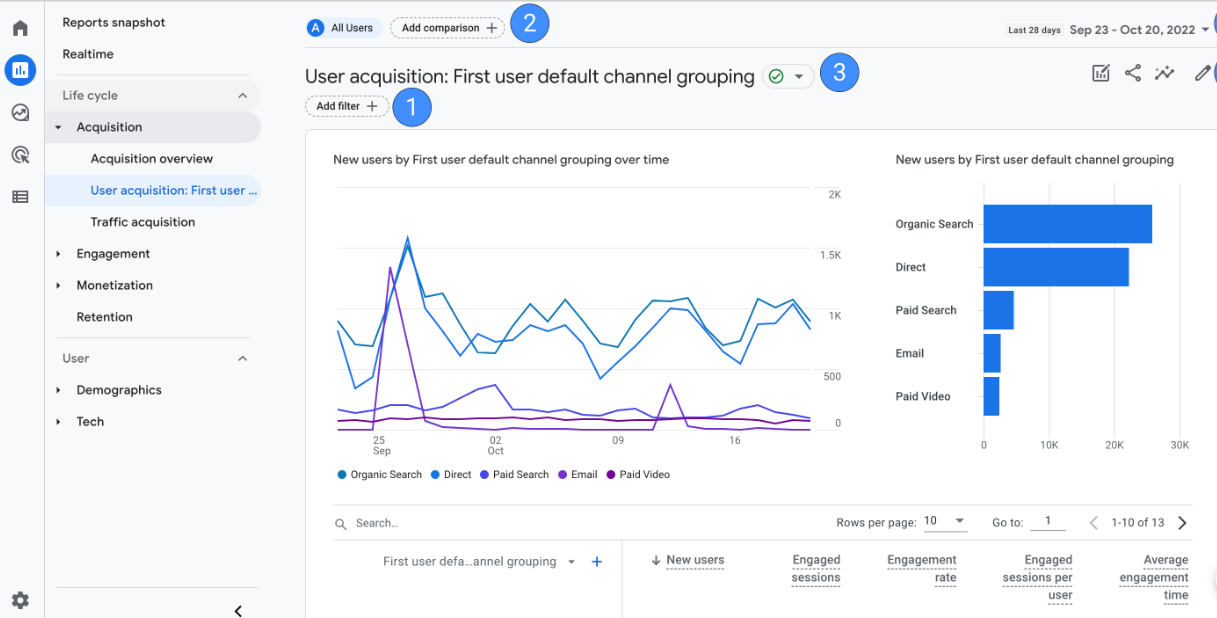This screenshot has width=1217, height=618.
Task: Toggle Email series in chart legend
Action: 578,475
